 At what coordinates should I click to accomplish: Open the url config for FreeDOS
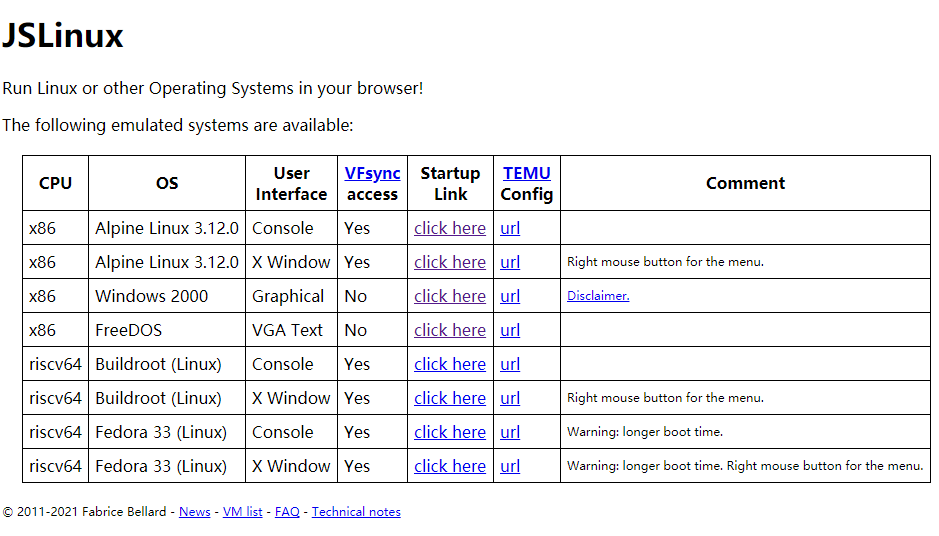(x=510, y=331)
